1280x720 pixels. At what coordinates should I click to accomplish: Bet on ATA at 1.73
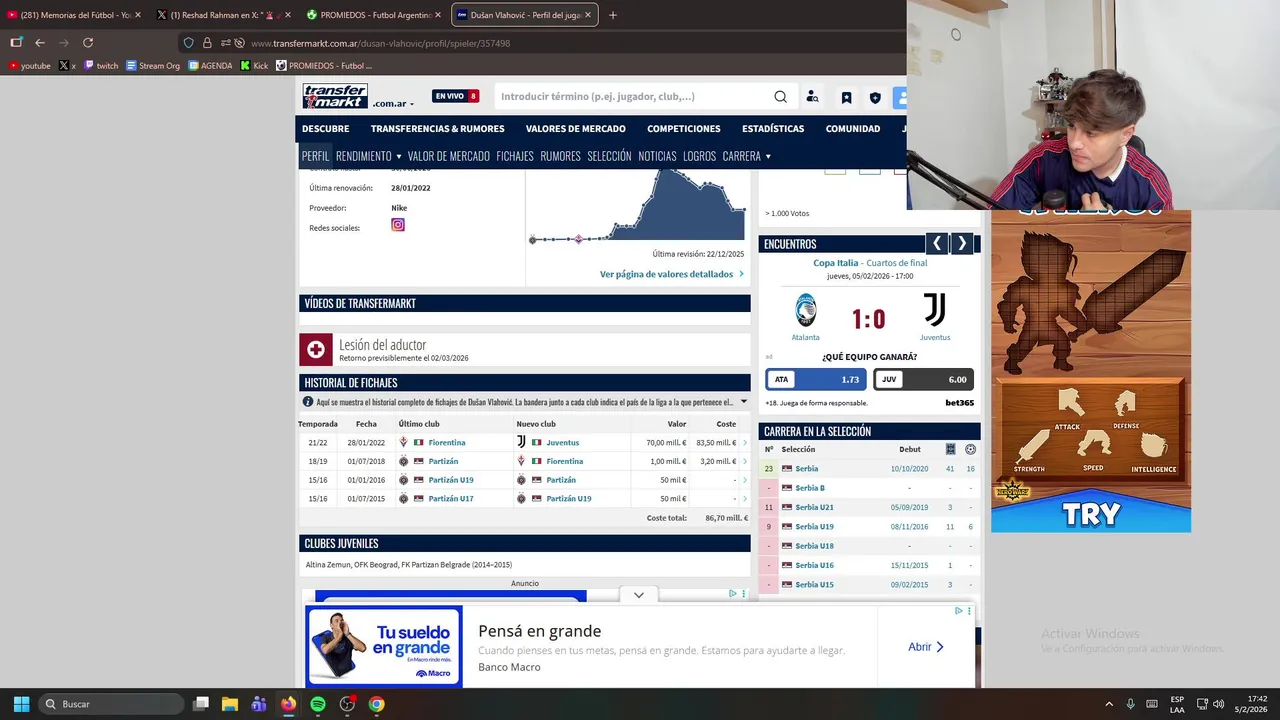pyautogui.click(x=816, y=380)
